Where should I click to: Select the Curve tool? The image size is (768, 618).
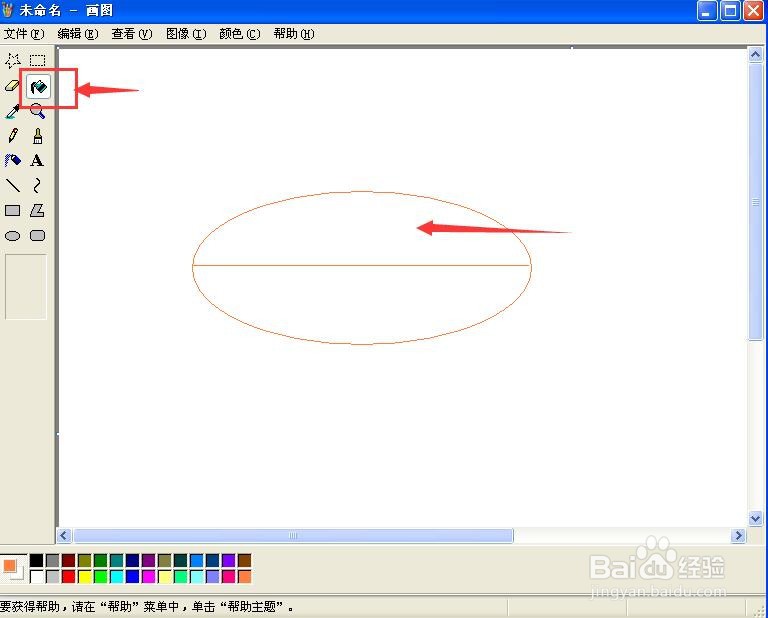click(38, 186)
